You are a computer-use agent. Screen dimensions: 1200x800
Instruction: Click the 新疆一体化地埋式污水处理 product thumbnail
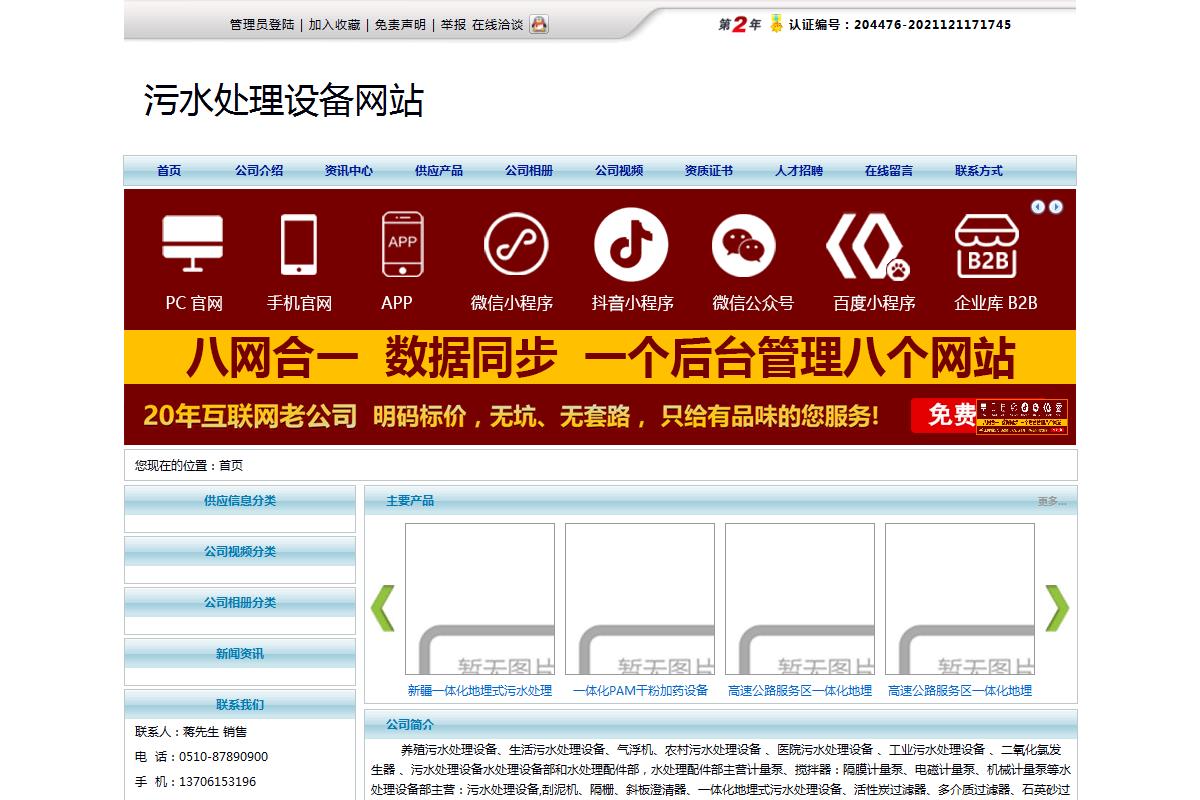(480, 599)
